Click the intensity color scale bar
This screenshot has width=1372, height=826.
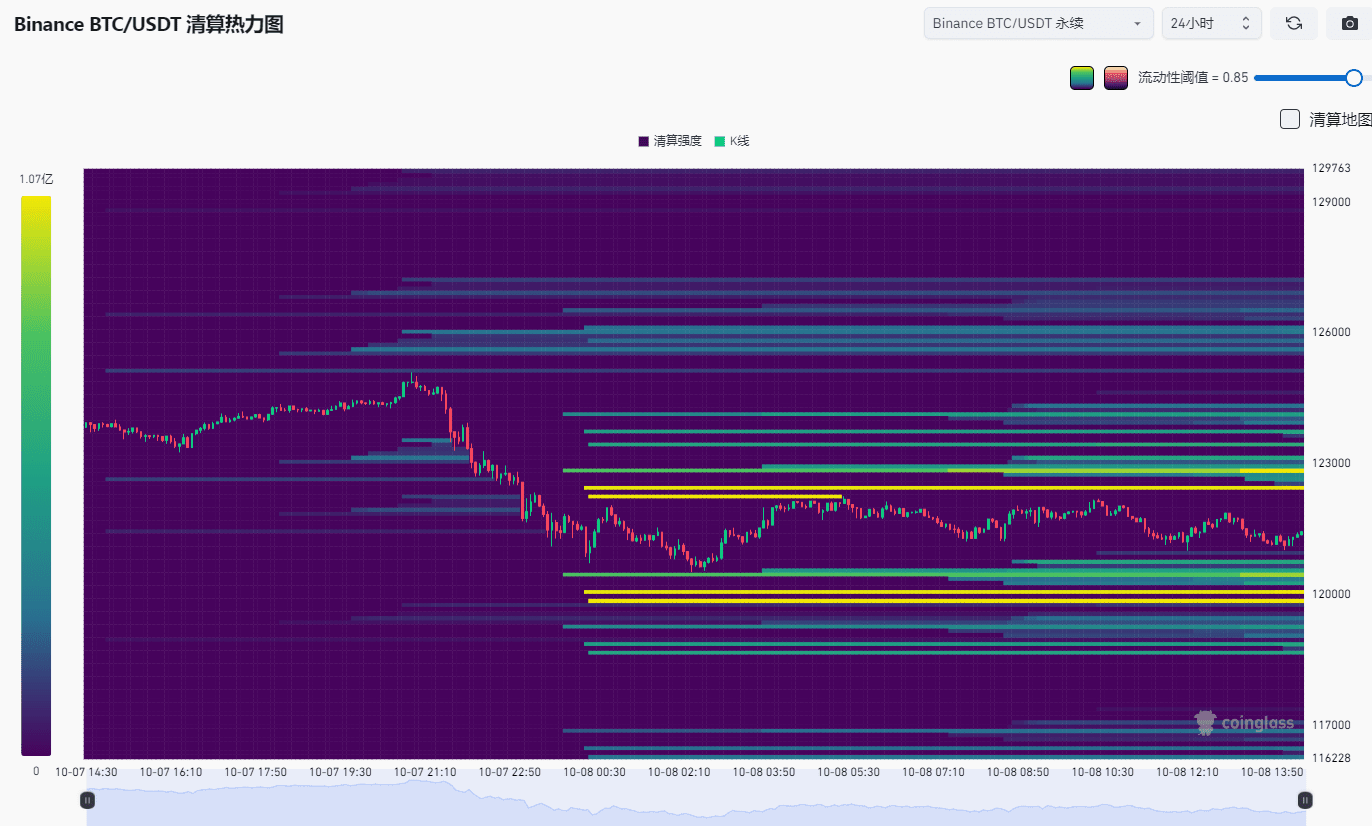click(36, 475)
